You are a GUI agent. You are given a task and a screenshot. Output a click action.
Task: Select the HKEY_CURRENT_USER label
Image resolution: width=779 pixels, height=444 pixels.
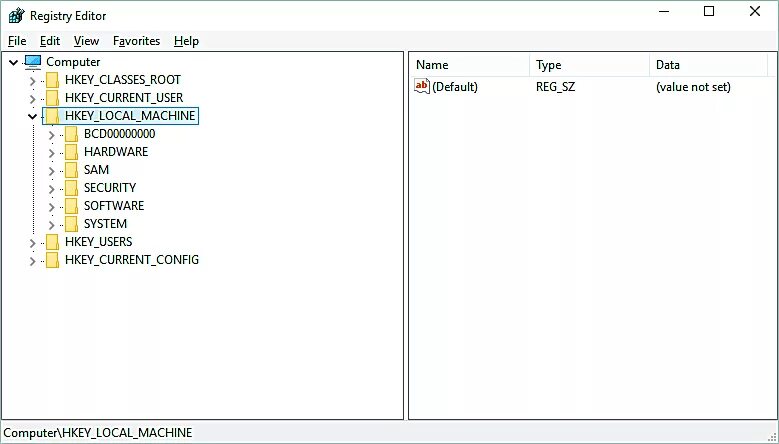click(124, 98)
